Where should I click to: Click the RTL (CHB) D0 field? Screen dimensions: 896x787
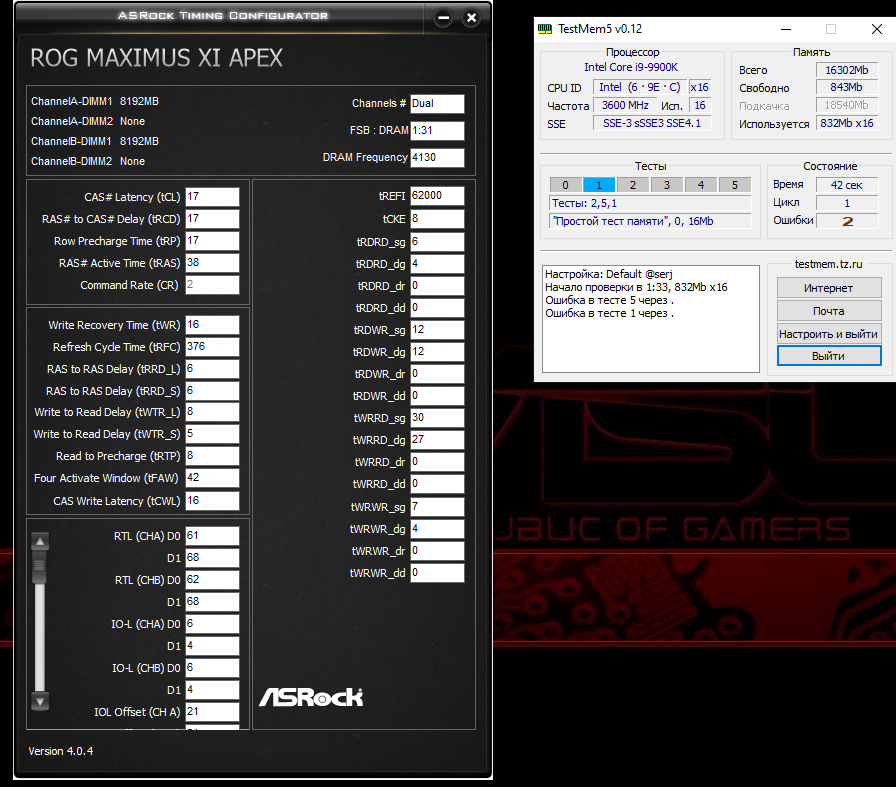(212, 580)
